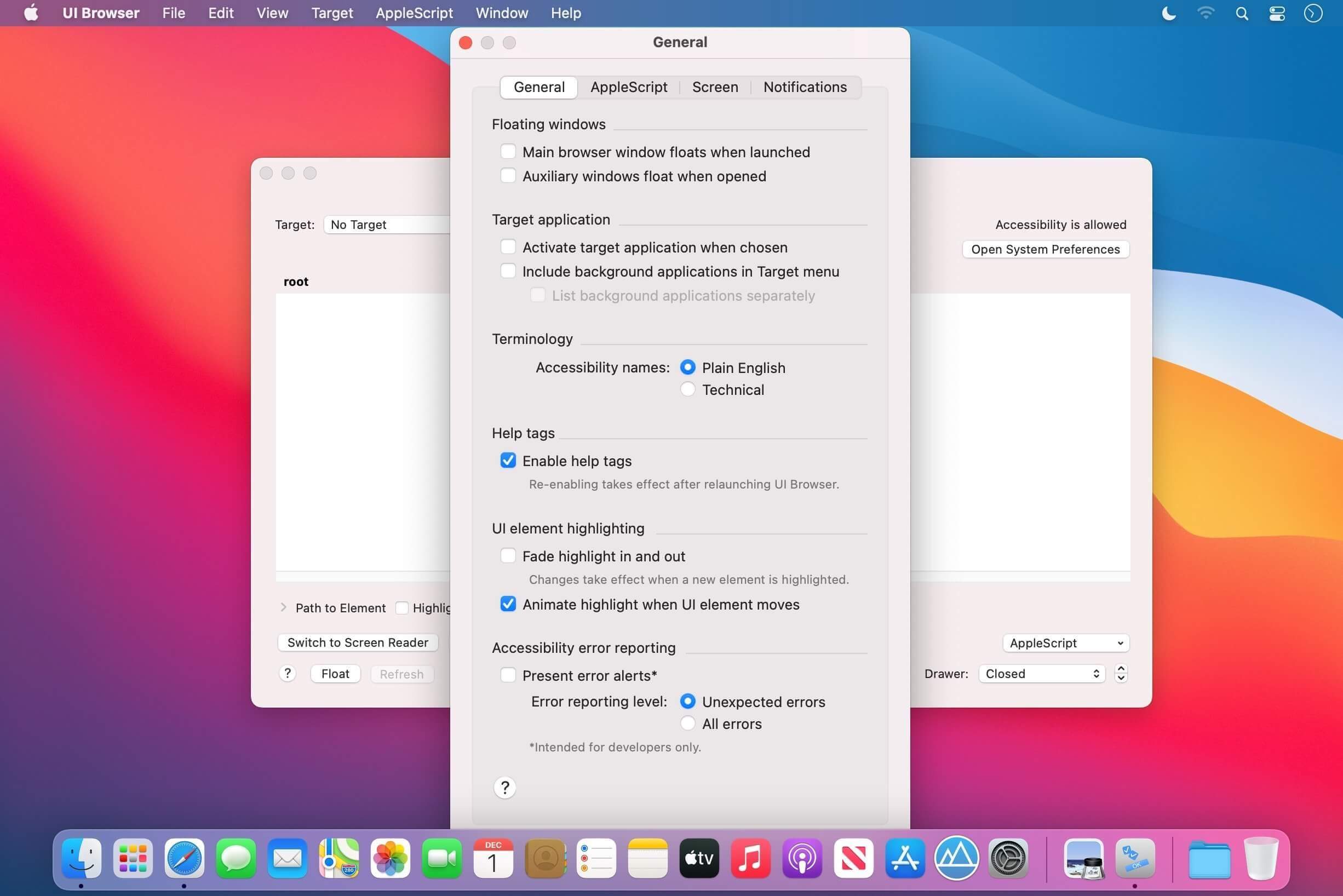Screen dimensions: 1343x896
Task: Open the AppleScript menu in menu bar
Action: [414, 13]
